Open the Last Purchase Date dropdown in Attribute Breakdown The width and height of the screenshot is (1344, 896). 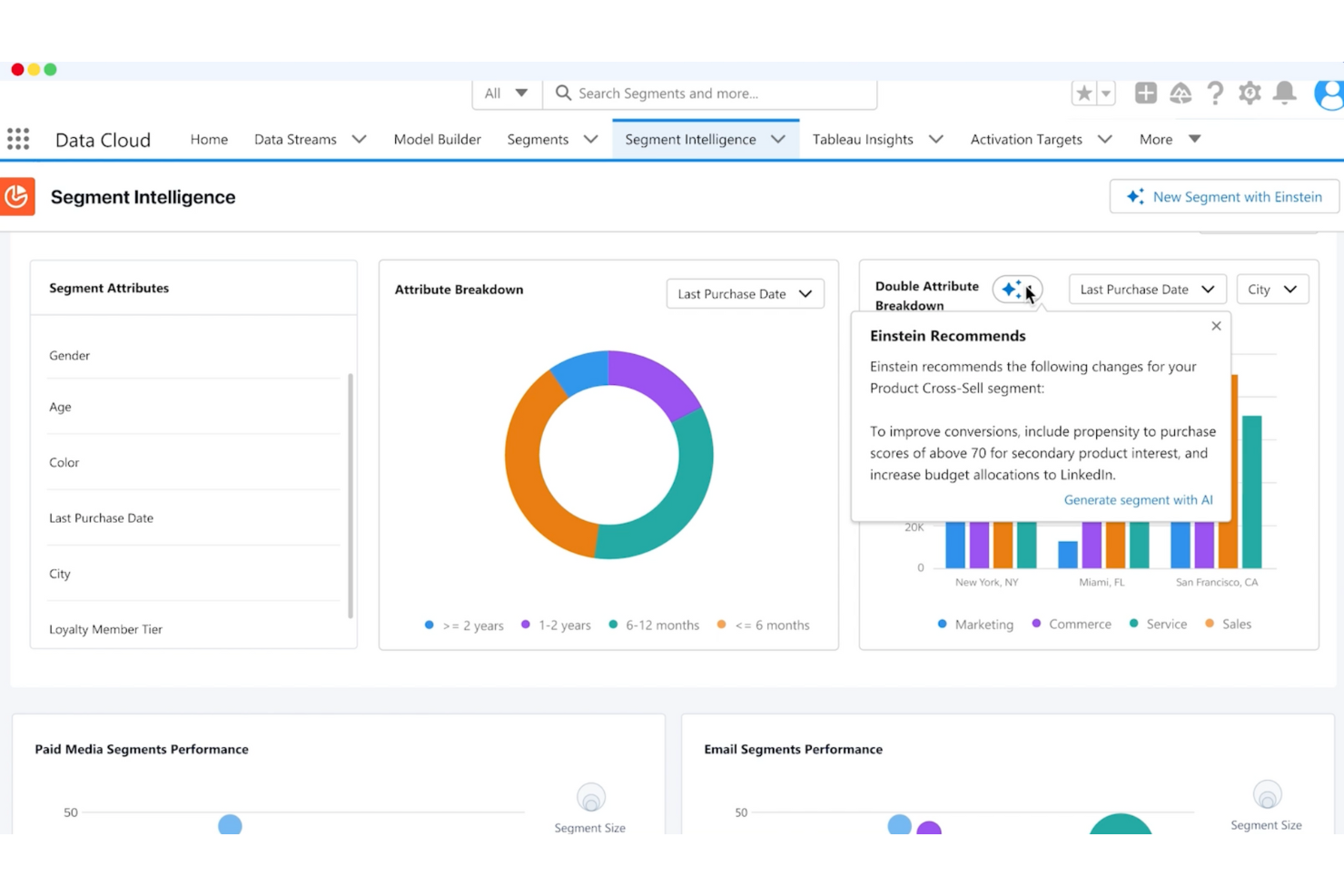[x=745, y=293]
